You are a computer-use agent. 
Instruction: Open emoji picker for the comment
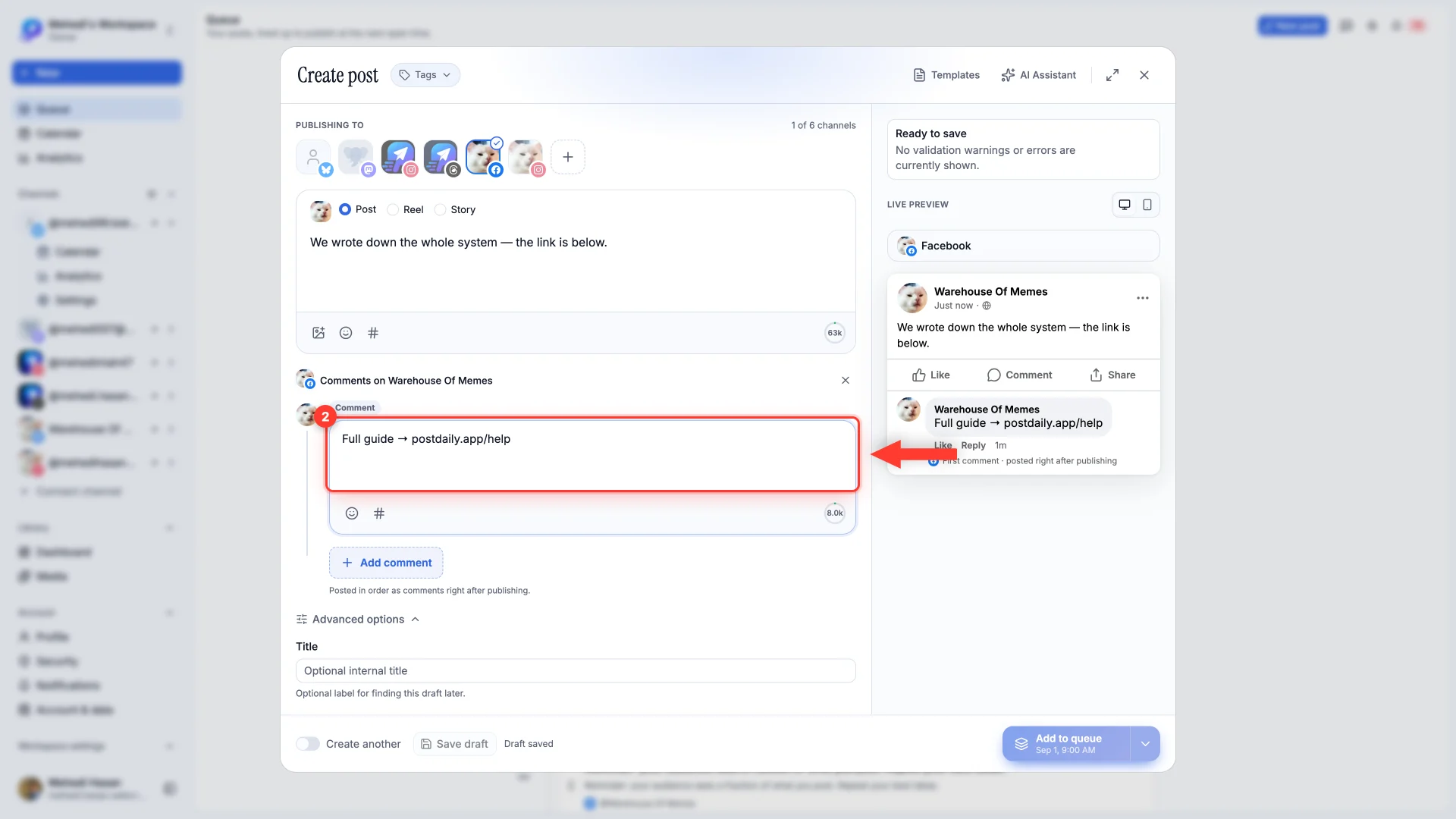(x=352, y=513)
